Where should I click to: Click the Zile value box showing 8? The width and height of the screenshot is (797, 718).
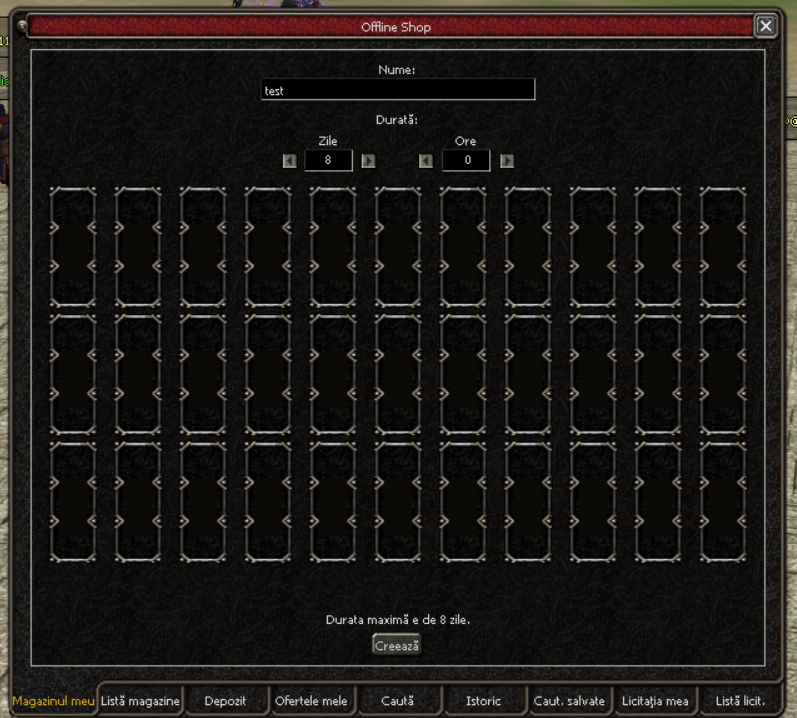click(328, 161)
